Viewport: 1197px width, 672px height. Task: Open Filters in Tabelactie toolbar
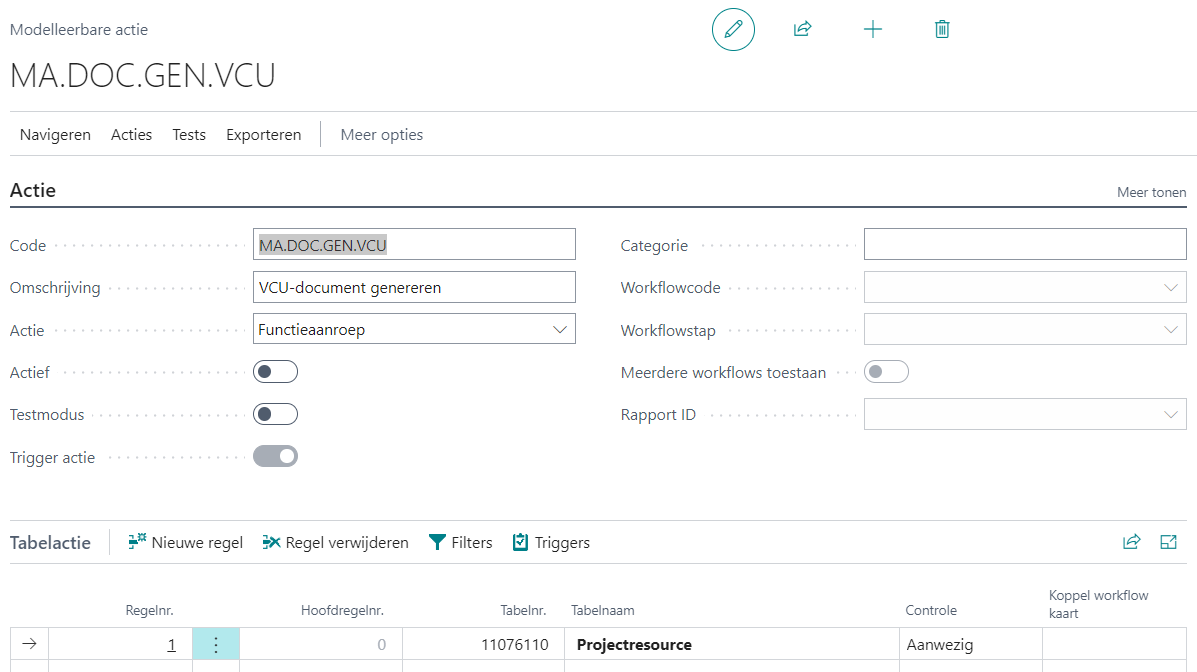click(460, 542)
